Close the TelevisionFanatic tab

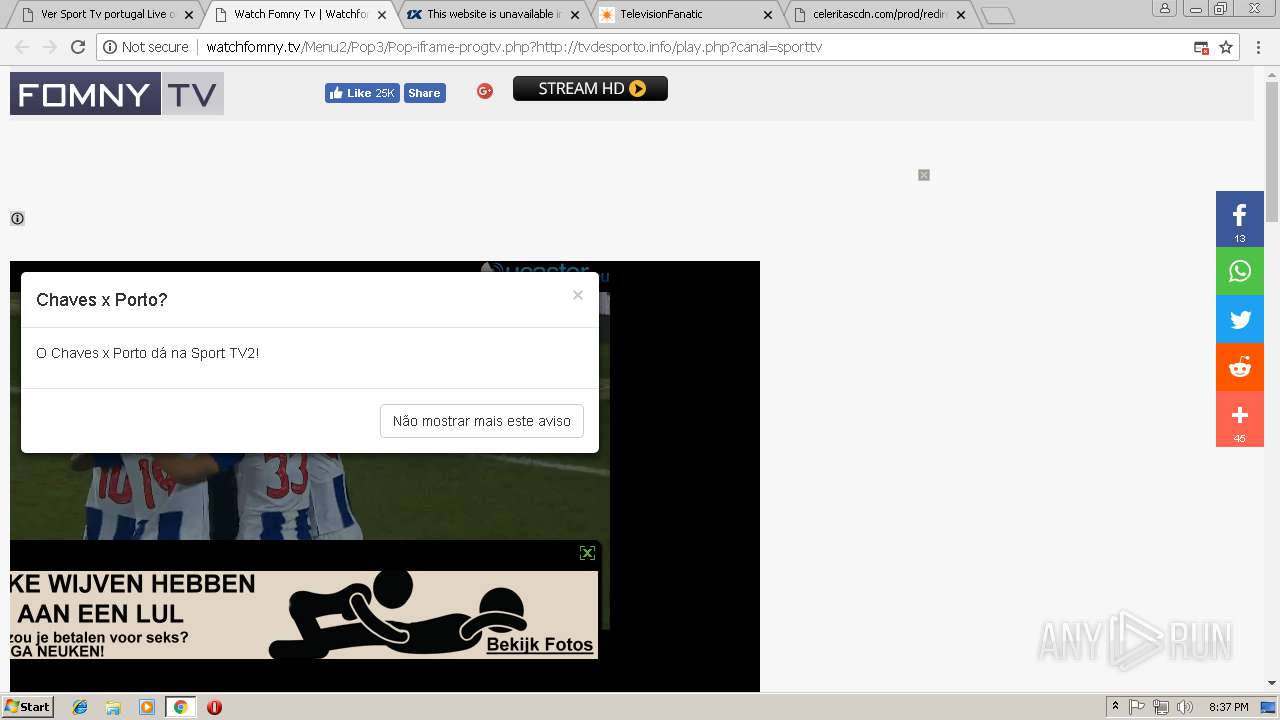[768, 15]
